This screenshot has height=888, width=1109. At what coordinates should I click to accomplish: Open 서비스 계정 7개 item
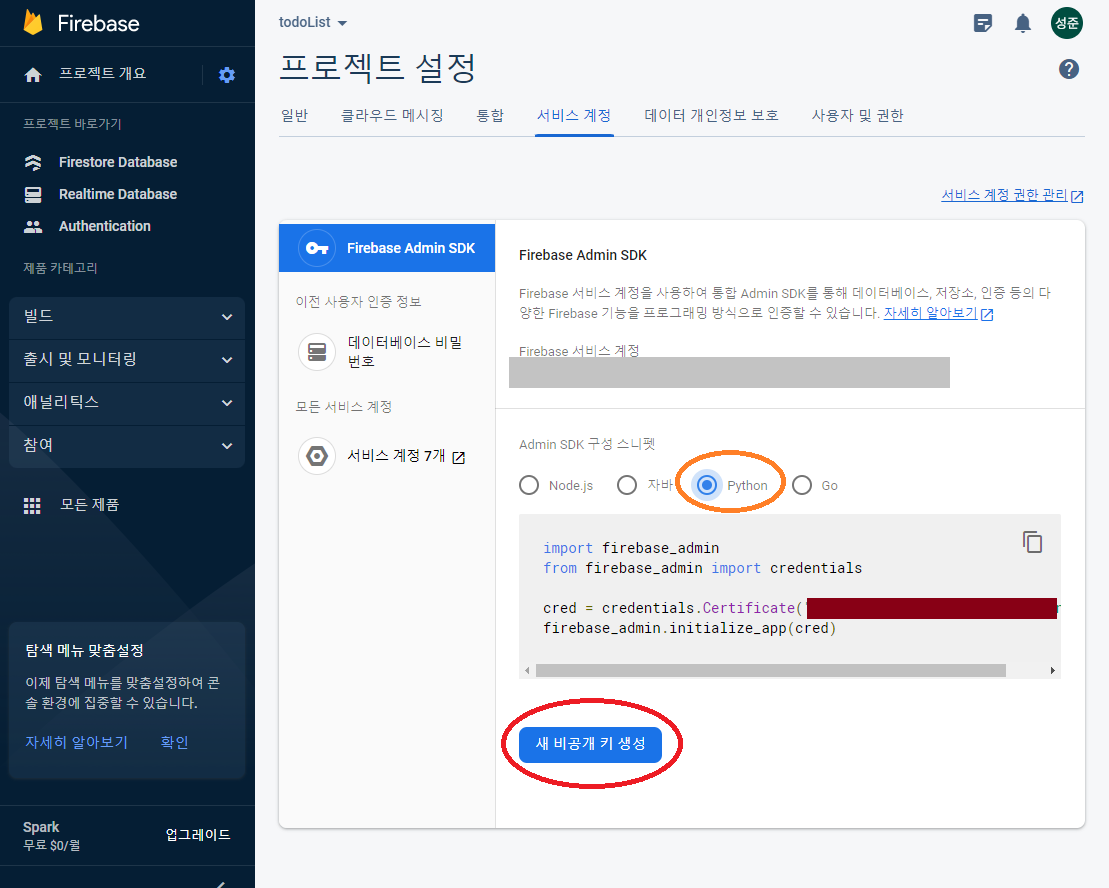387,456
